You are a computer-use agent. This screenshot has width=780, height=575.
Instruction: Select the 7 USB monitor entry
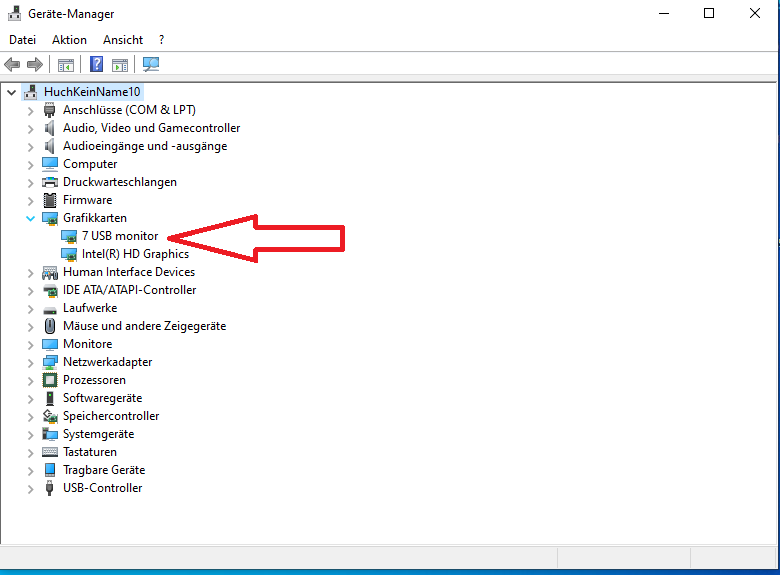tap(120, 236)
